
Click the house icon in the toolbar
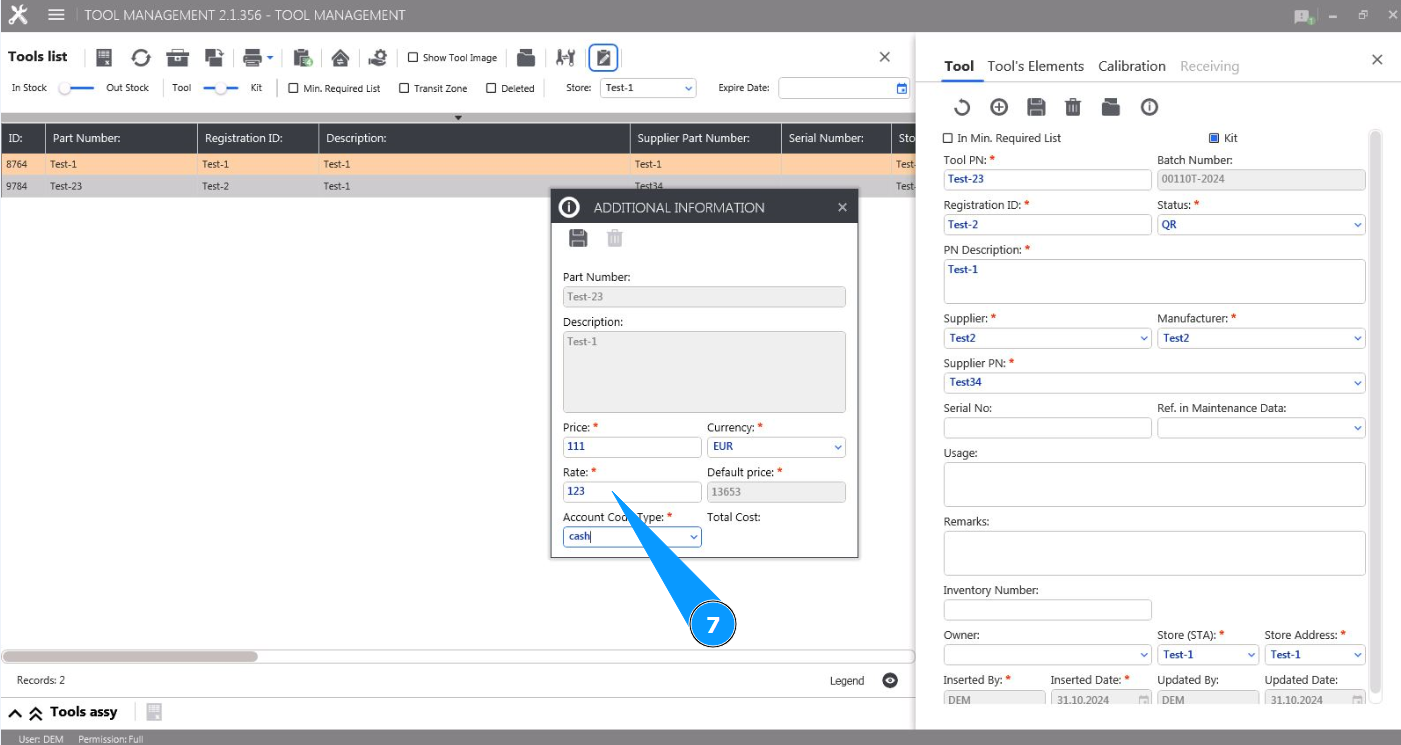click(x=340, y=57)
